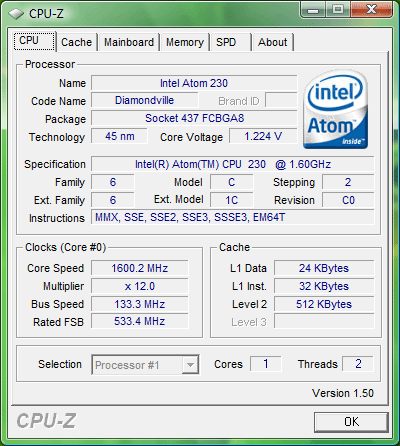Viewport: 400px width, 446px height.
Task: Click the Cores value '1'
Action: [x=266, y=364]
